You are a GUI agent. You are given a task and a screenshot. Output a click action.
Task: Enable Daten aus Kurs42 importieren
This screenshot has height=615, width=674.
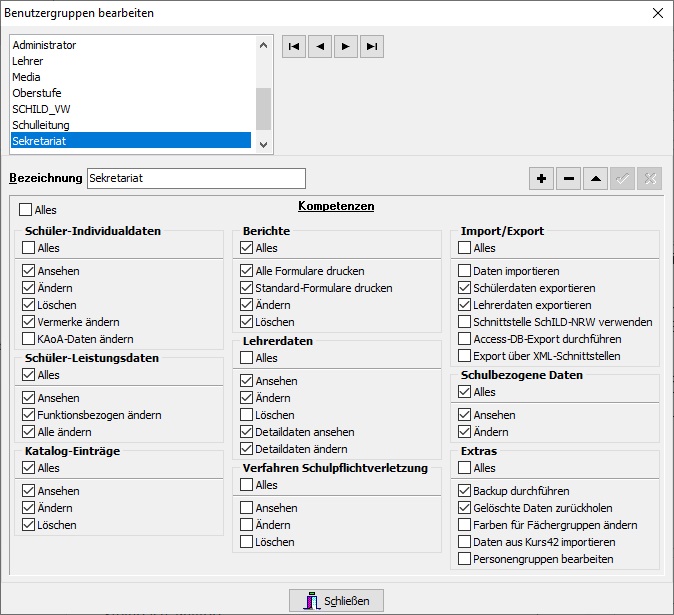tap(464, 542)
